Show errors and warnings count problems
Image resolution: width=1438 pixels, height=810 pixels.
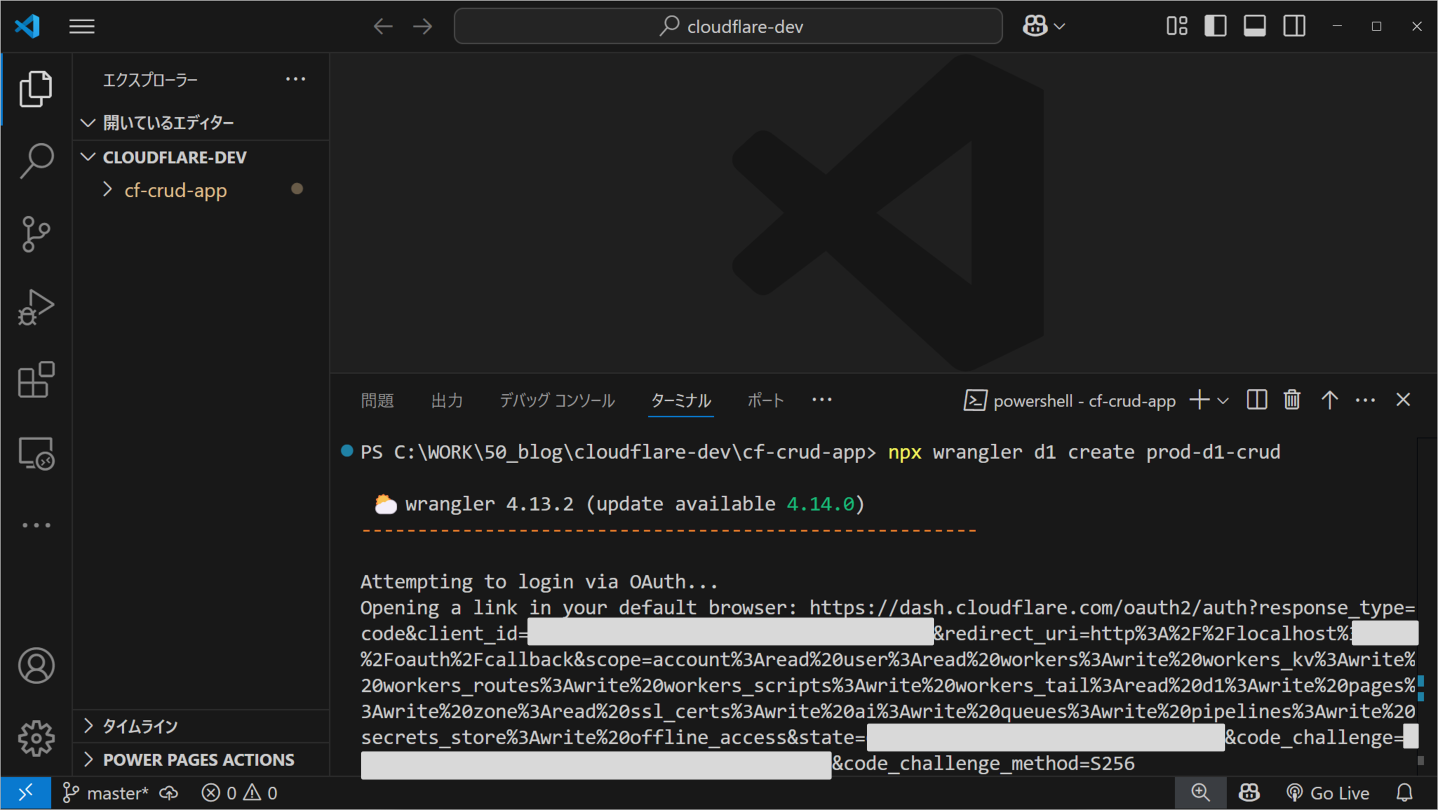point(240,793)
